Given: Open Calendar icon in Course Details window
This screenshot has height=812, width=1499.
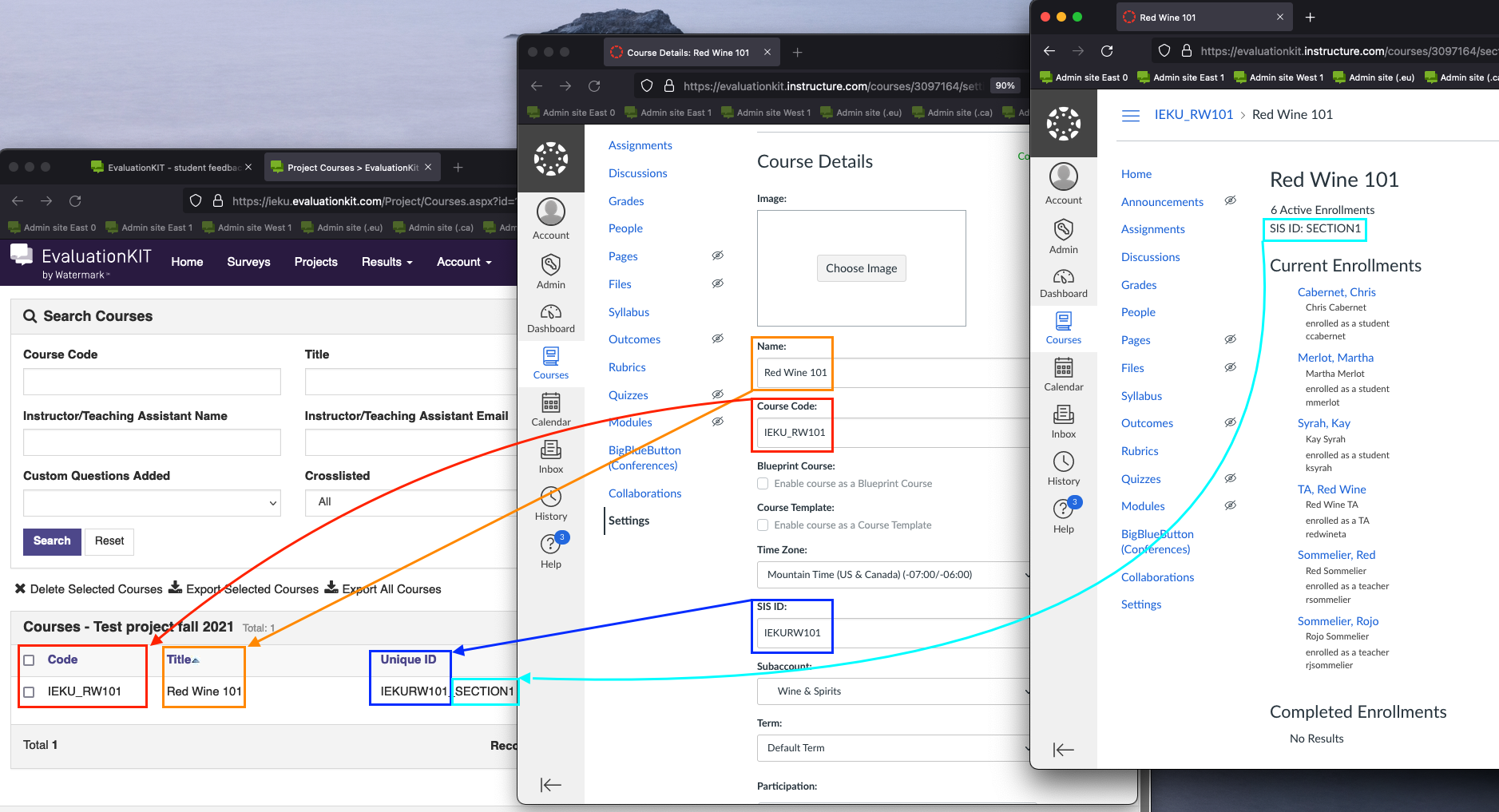Looking at the screenshot, I should [x=551, y=410].
